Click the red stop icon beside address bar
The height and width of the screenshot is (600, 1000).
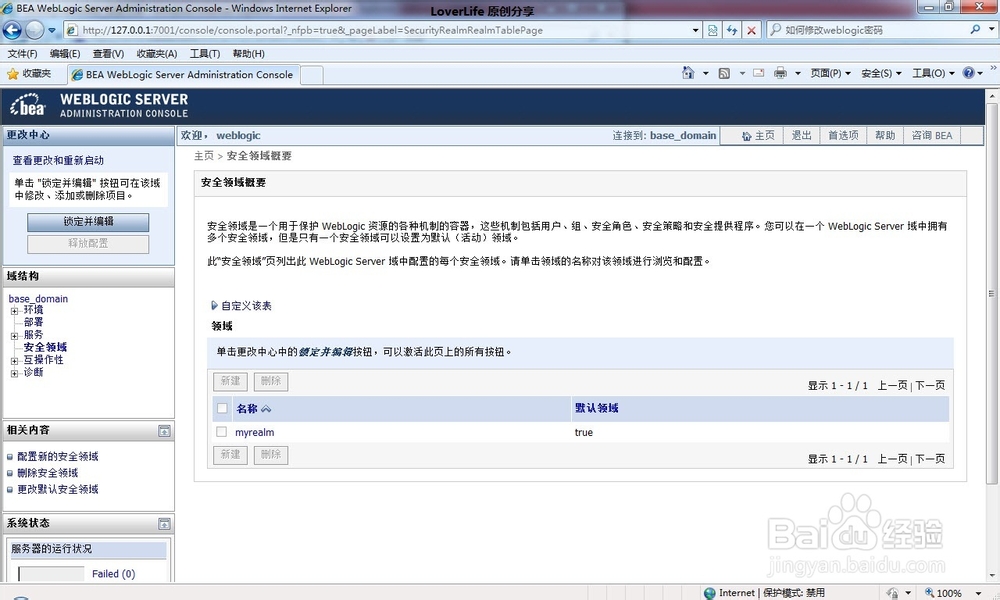(x=752, y=30)
